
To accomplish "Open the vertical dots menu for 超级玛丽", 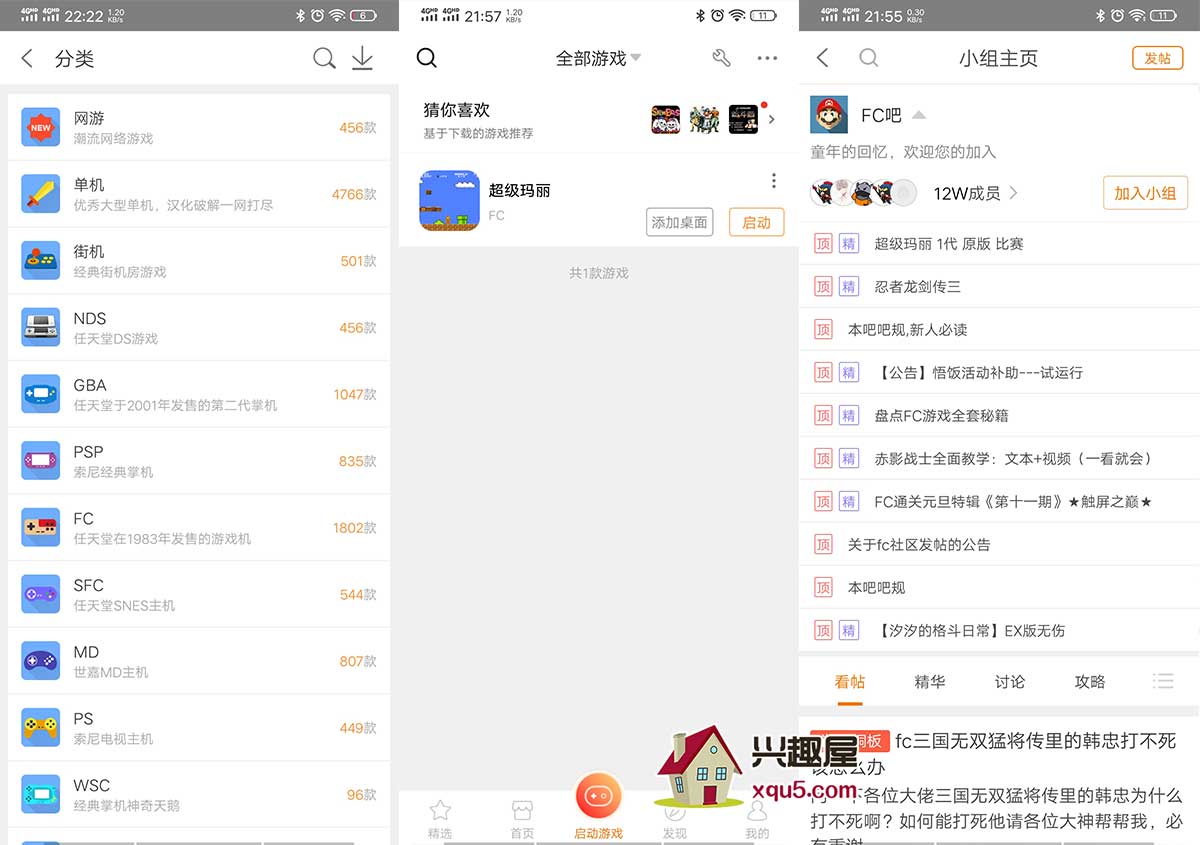I will click(x=773, y=181).
